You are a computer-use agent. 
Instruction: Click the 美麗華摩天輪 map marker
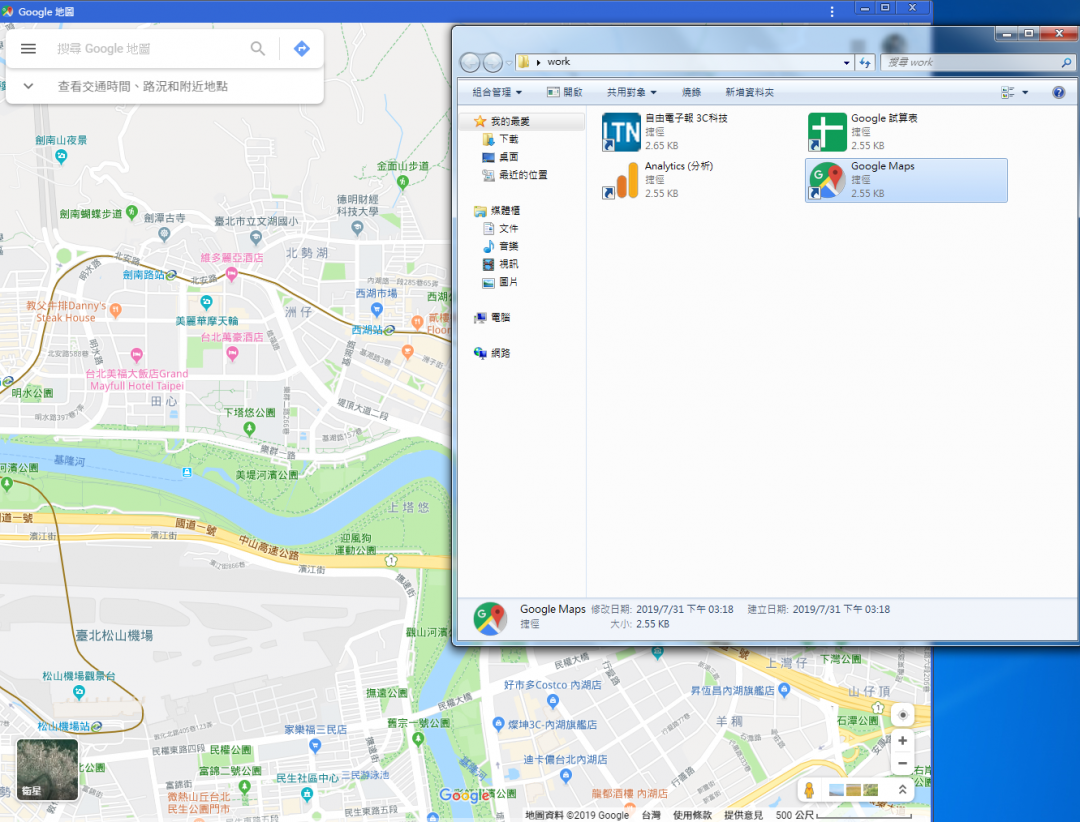pos(206,302)
